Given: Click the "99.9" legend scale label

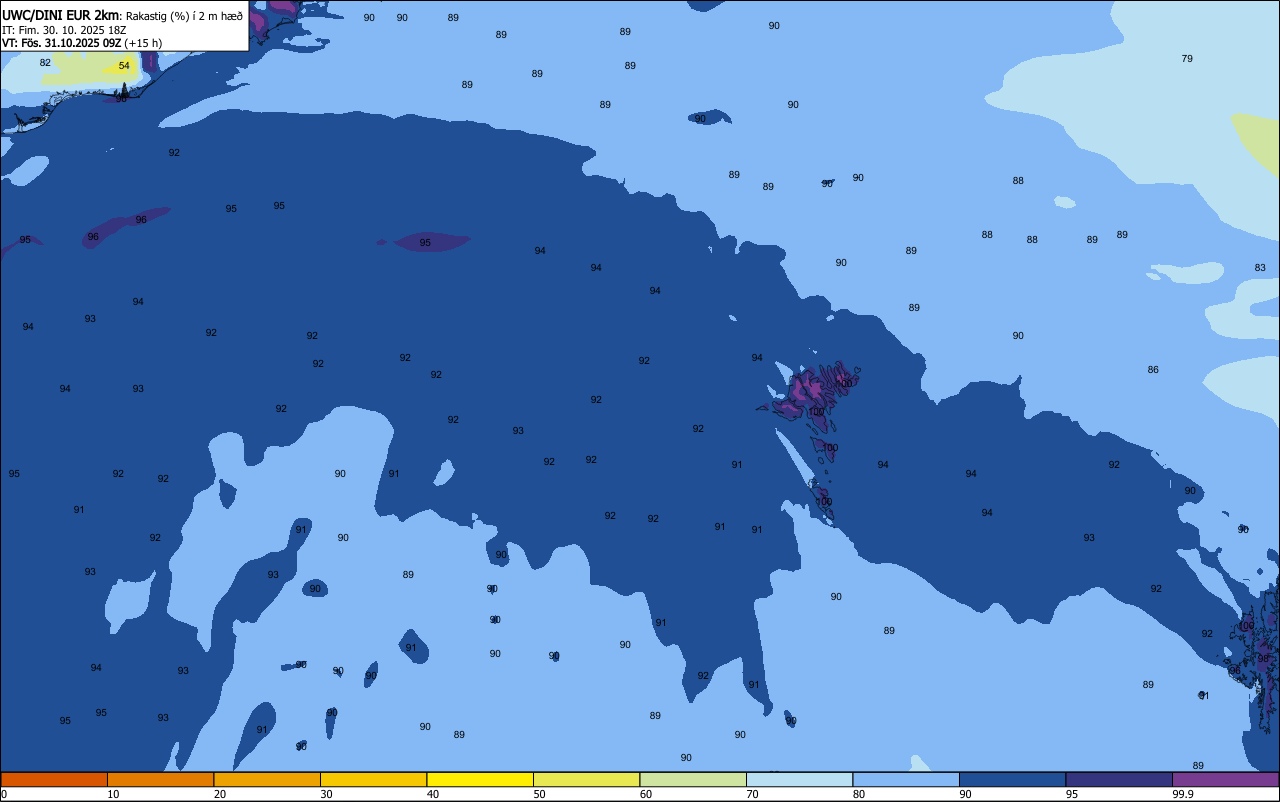Looking at the screenshot, I should [1183, 794].
